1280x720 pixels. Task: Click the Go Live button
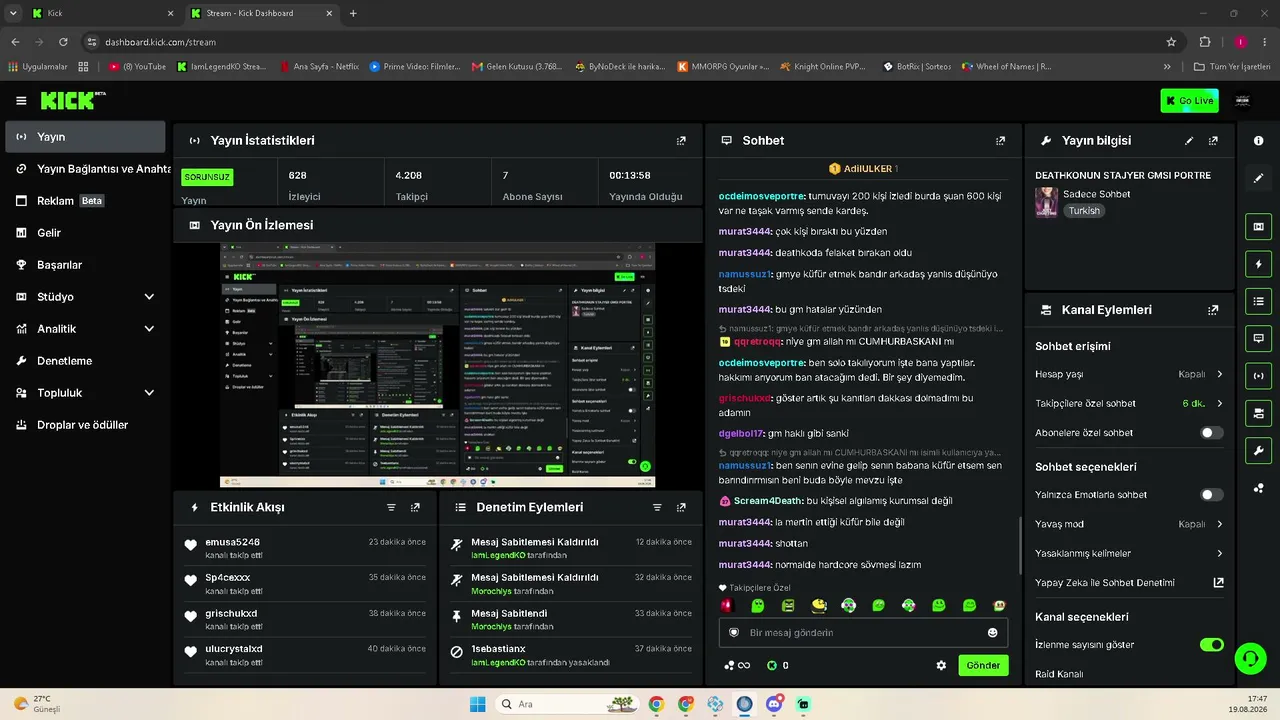(1189, 100)
